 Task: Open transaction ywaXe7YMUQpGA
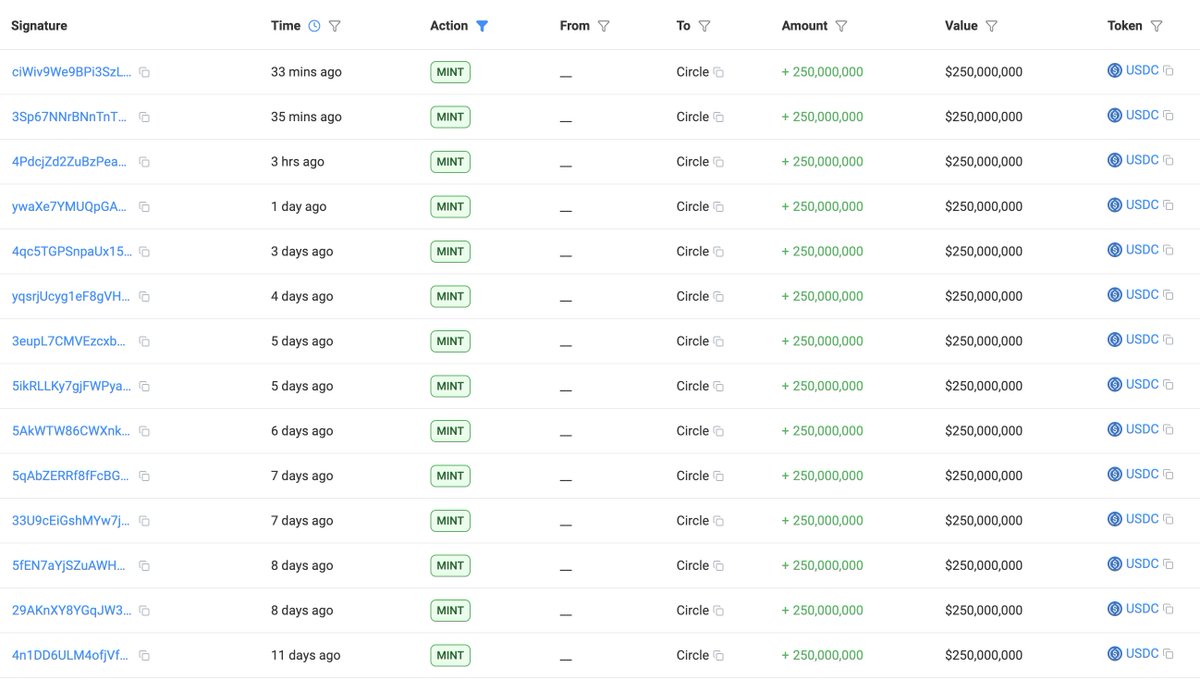69,207
